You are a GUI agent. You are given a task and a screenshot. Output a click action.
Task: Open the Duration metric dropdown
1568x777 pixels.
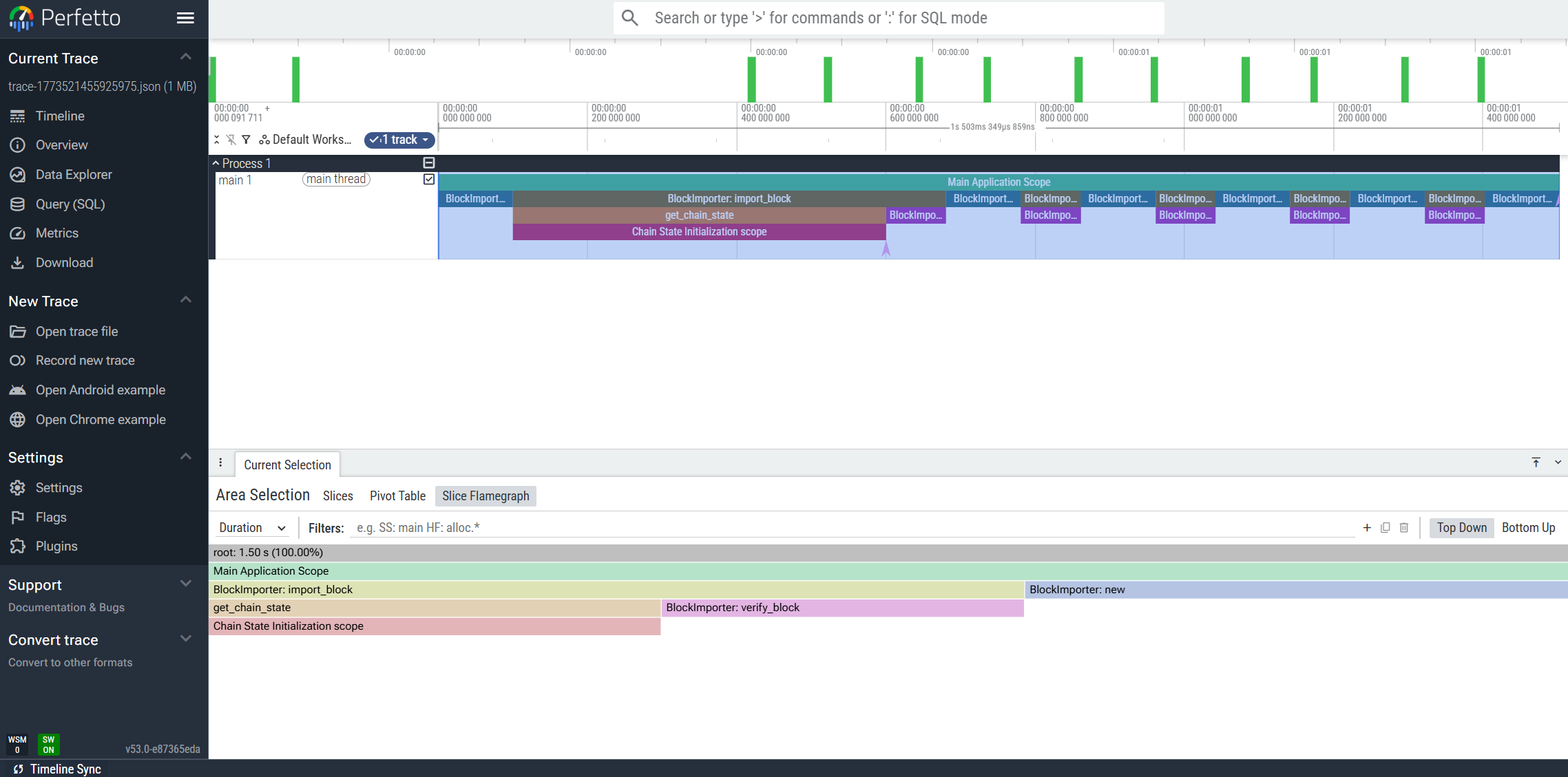(x=252, y=528)
